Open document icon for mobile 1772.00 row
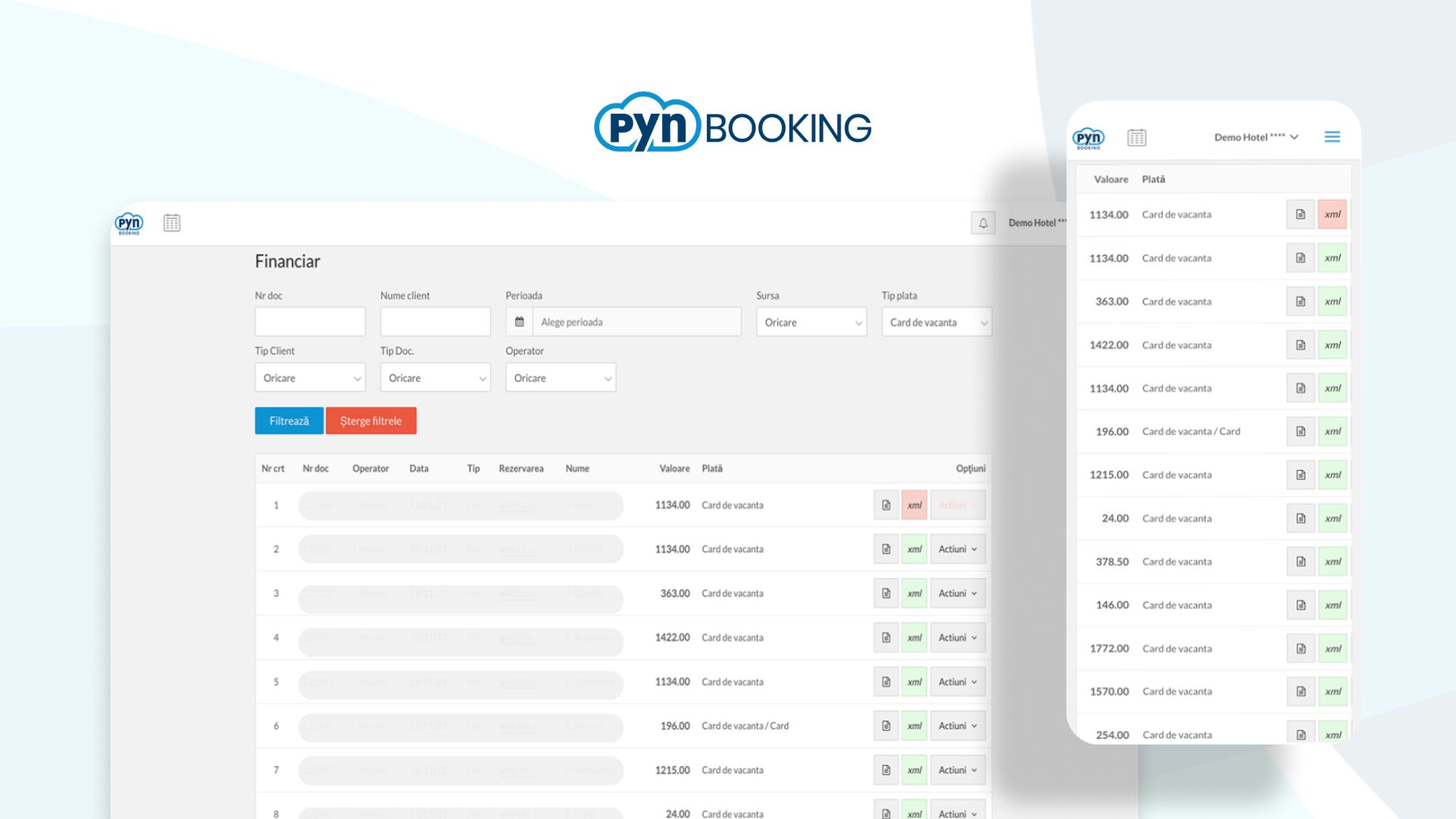 tap(1301, 648)
